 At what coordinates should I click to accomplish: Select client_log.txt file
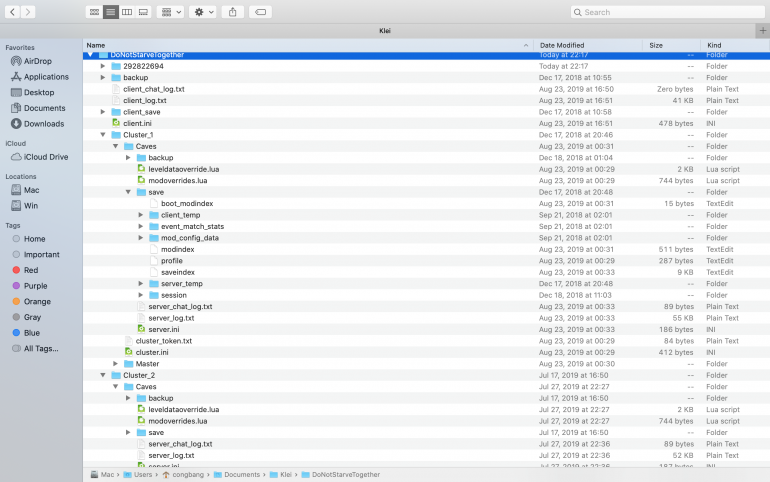145,101
